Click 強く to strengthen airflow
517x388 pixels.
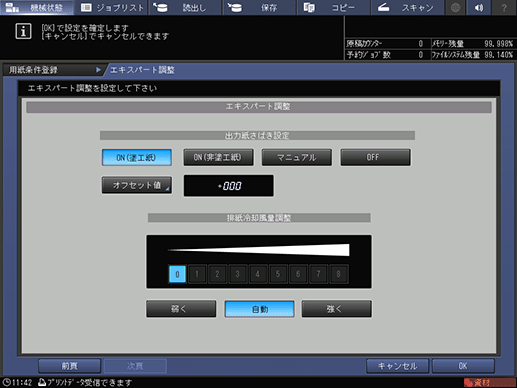click(336, 309)
